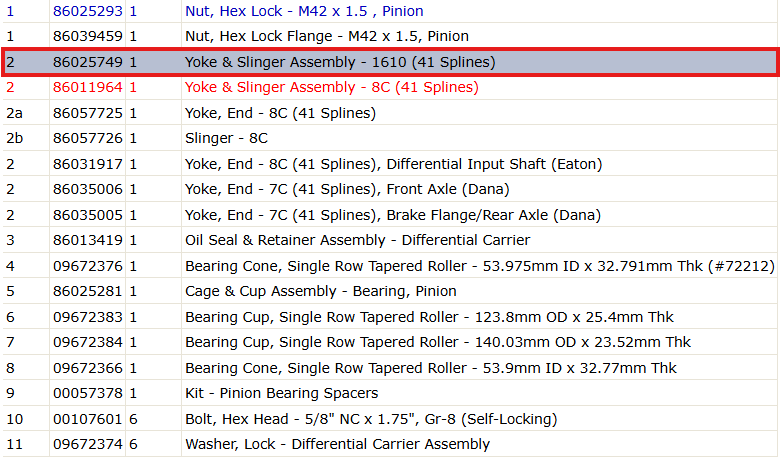
Task: Select the Slinger - 8C row
Action: pyautogui.click(x=390, y=138)
